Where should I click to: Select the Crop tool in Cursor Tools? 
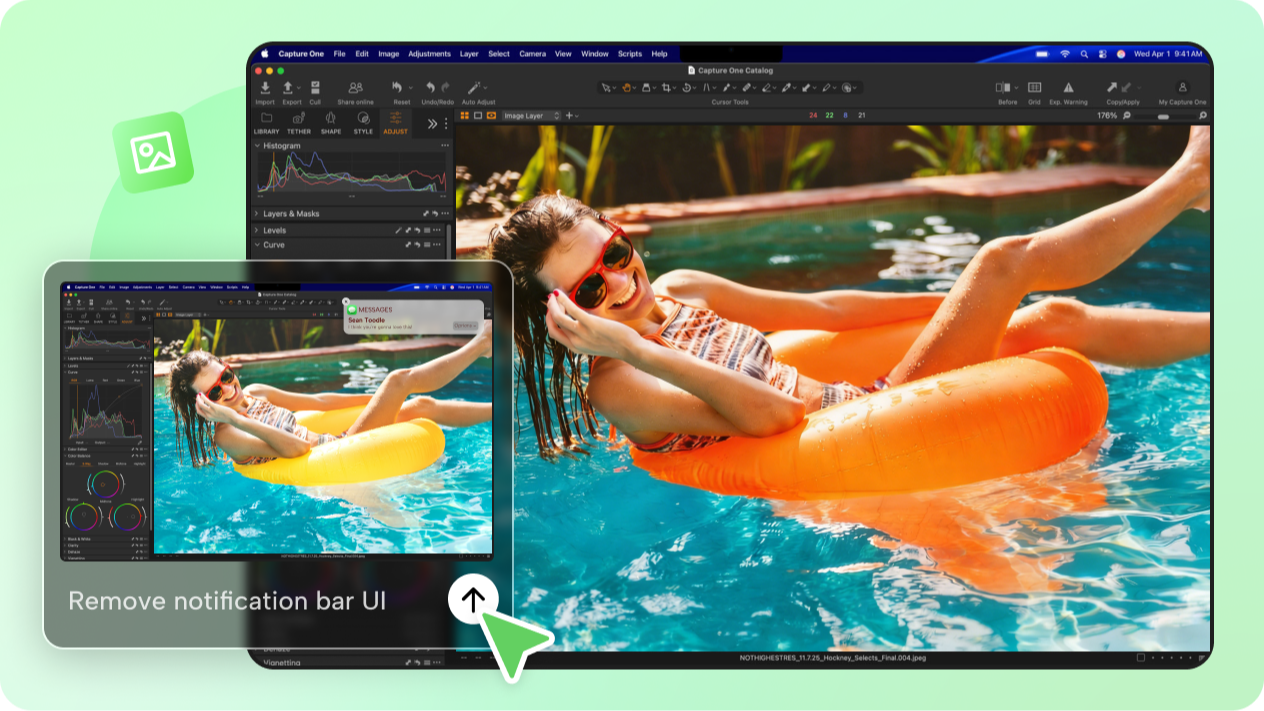tap(666, 88)
